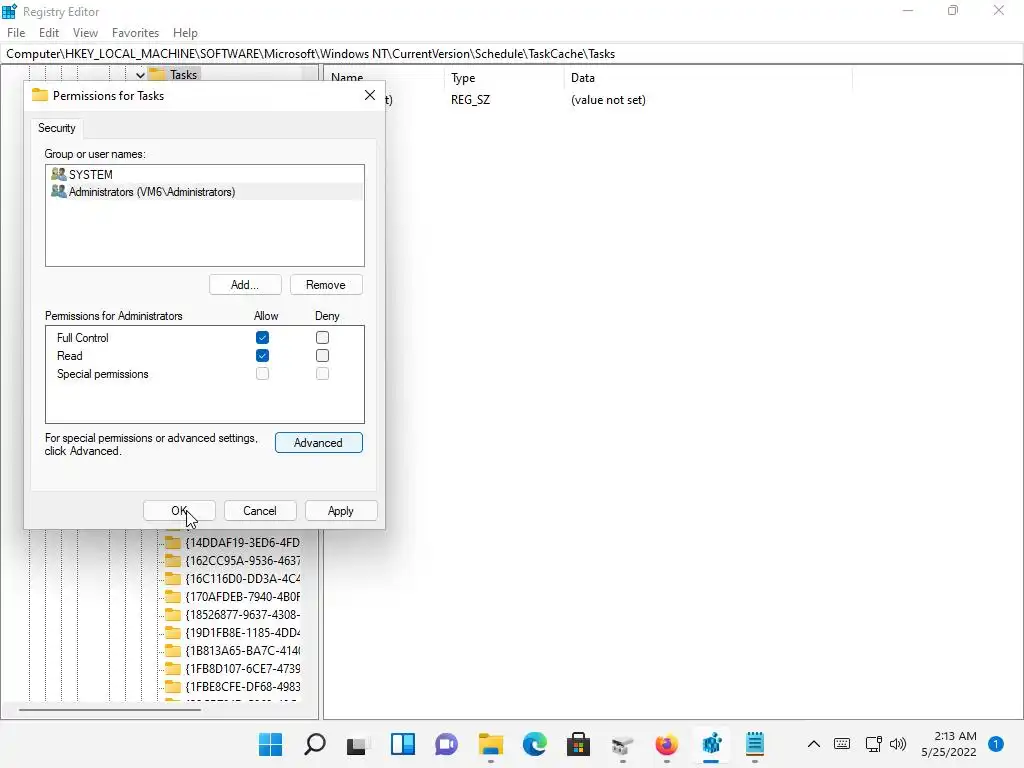The width and height of the screenshot is (1024, 768).
Task: Select the {170AFDEB-7940-4B0F key
Action: coord(242,596)
